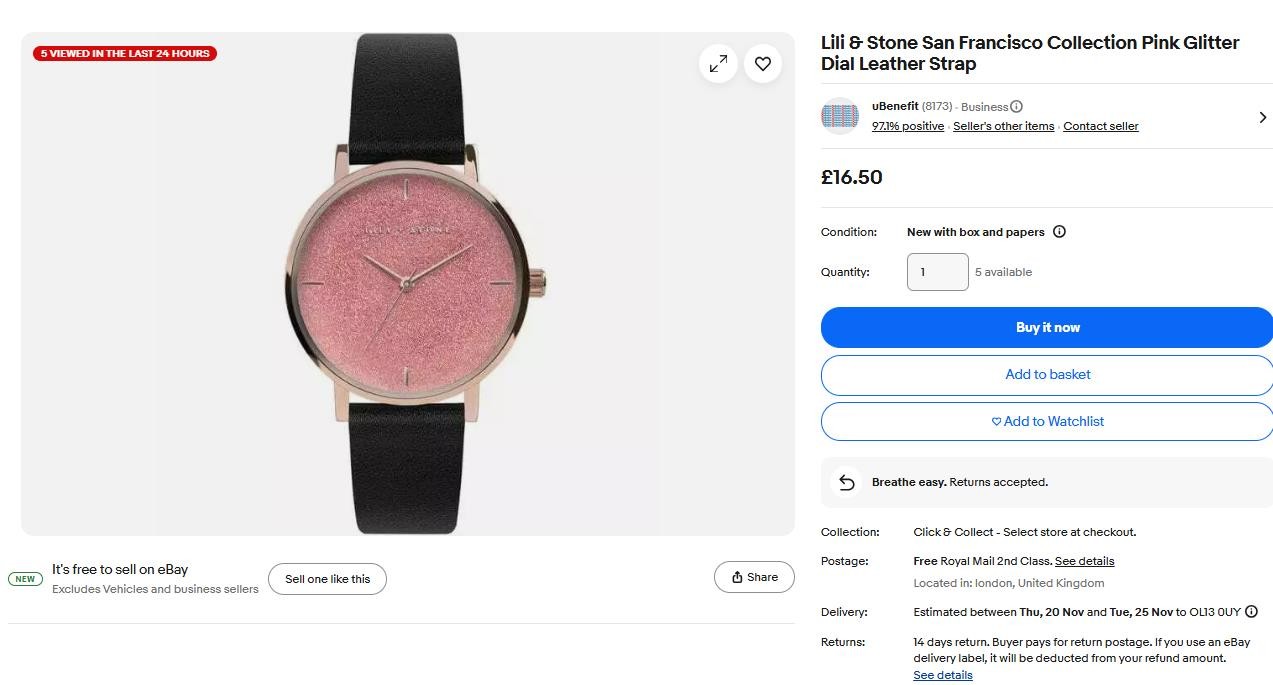Screen dimensions: 1273x685
Task: Toggle Add to Watchlist button
Action: click(1047, 422)
